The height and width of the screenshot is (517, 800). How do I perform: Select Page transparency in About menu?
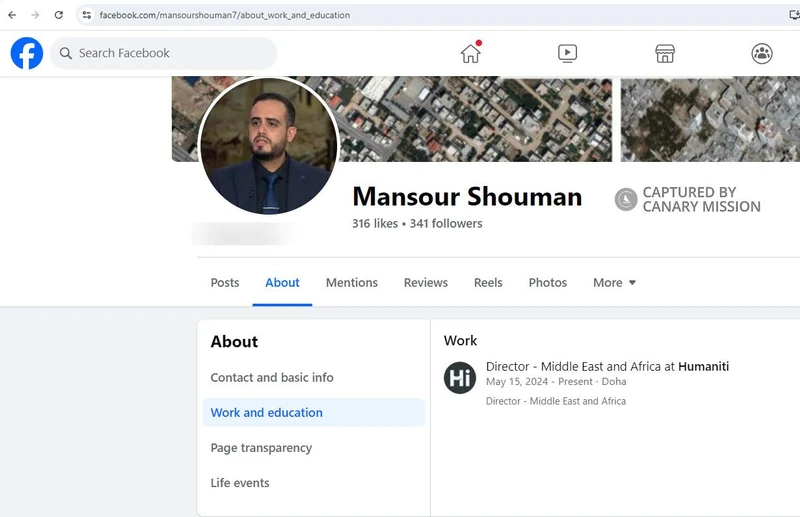click(261, 448)
